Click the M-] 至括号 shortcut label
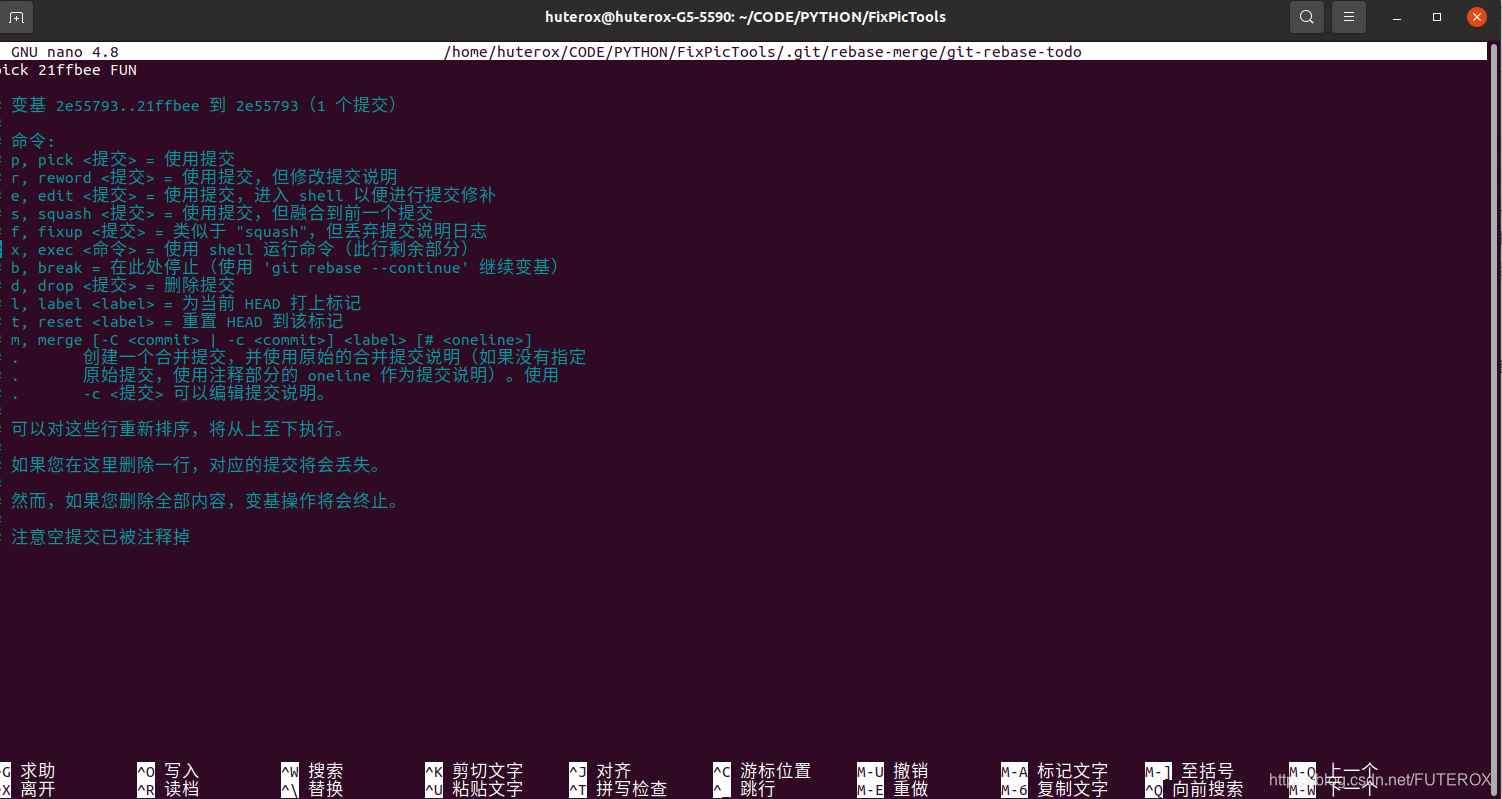Screen dimensions: 1502x799 1190,771
